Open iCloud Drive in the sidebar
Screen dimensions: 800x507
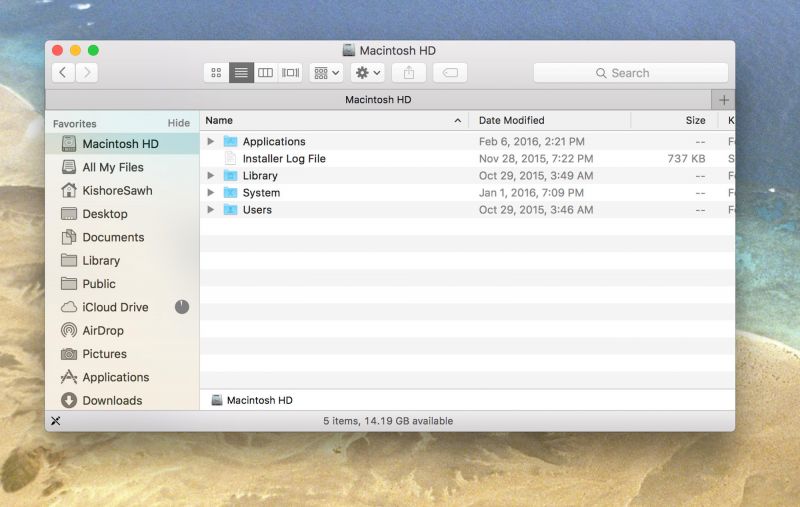tap(122, 307)
